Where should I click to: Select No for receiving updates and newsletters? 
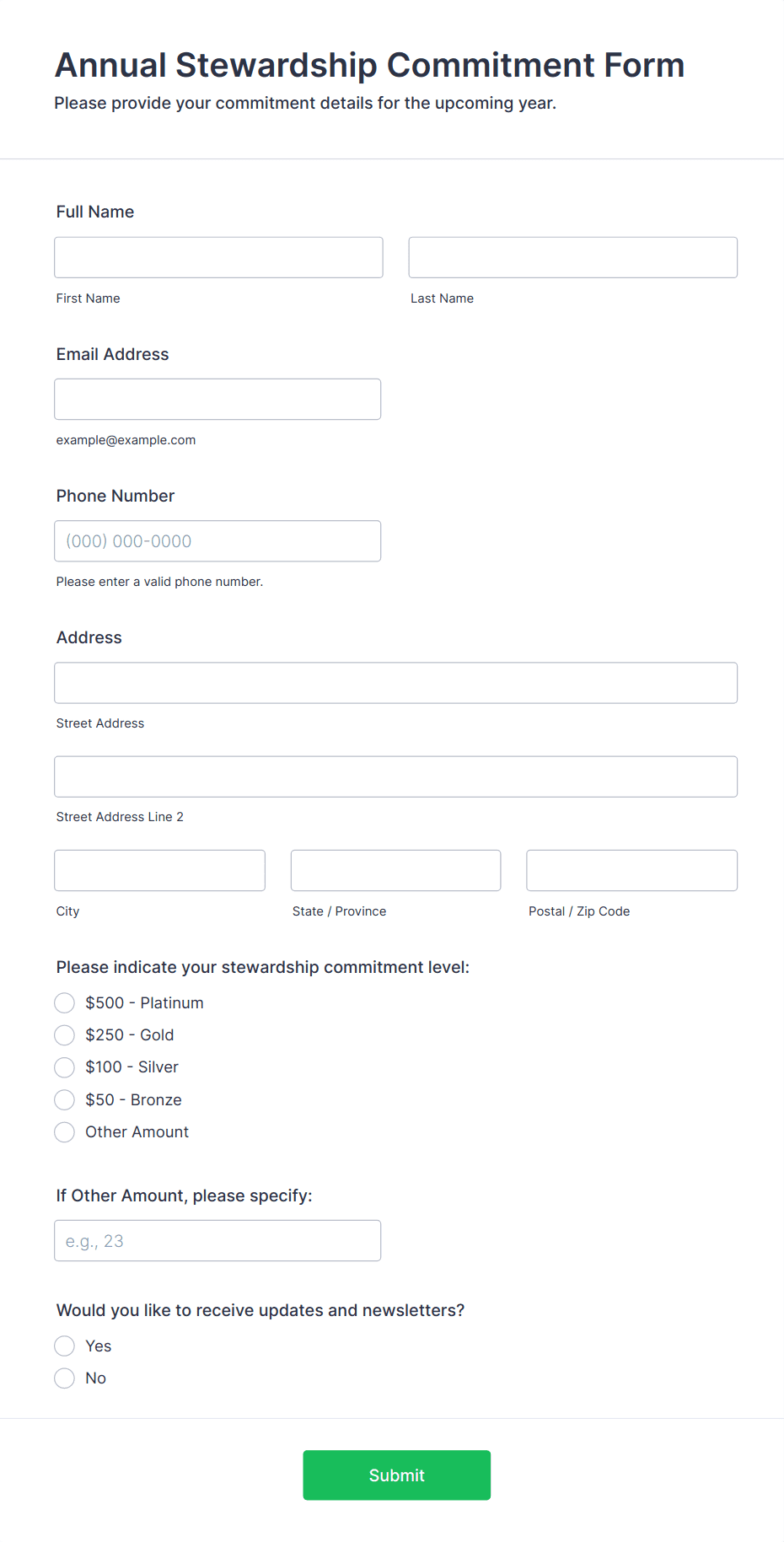pos(64,1378)
